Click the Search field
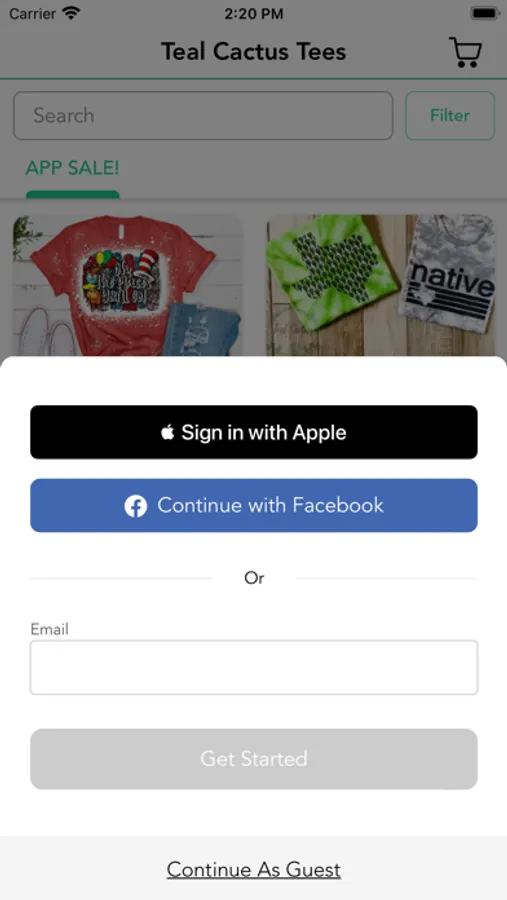 pos(203,115)
